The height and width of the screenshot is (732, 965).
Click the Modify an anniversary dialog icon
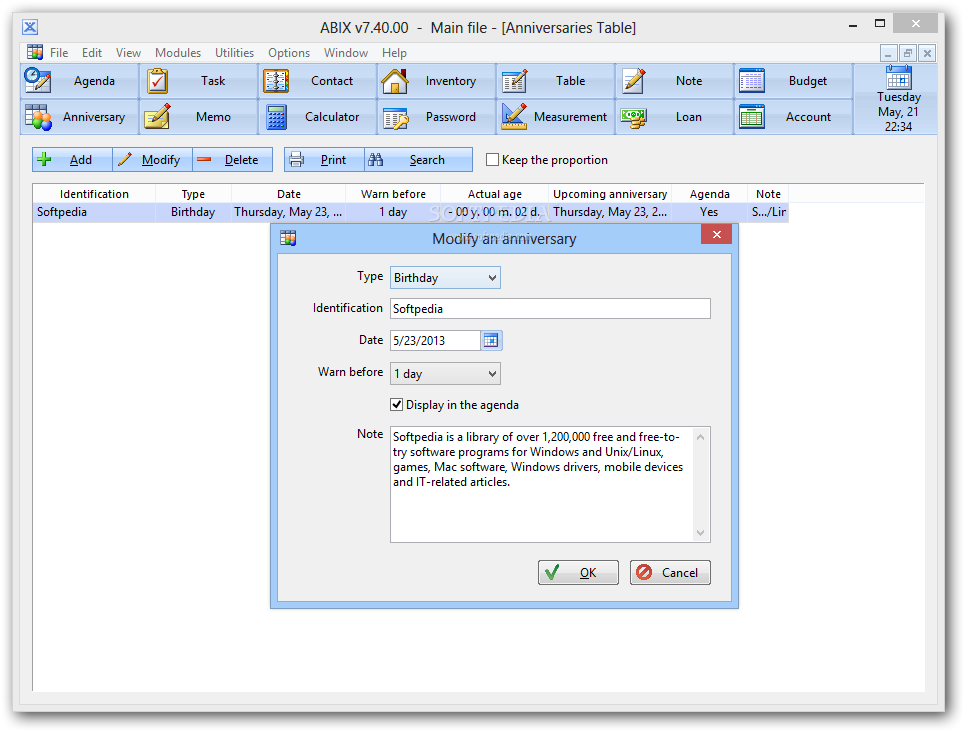click(x=288, y=238)
